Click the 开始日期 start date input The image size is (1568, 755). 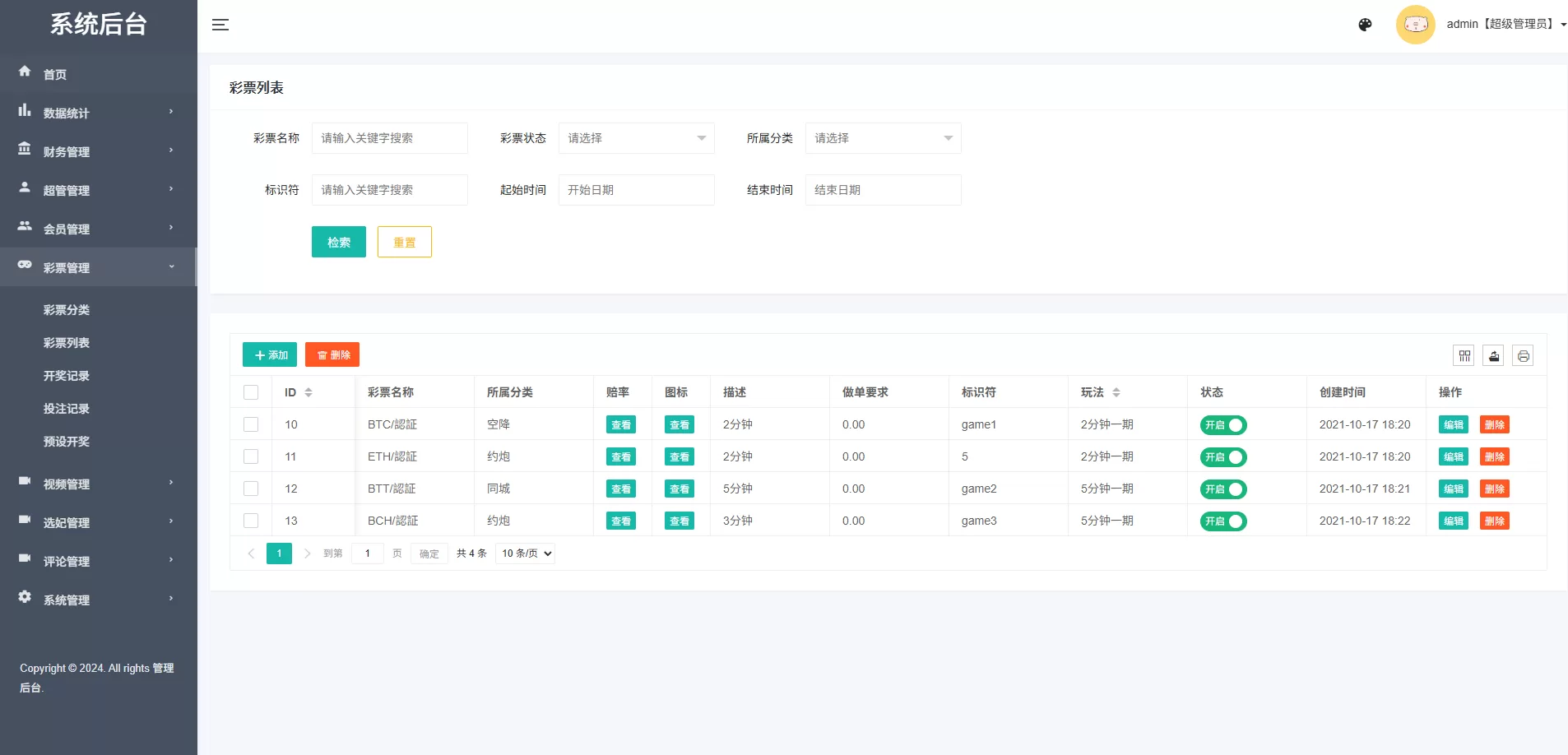tap(636, 190)
